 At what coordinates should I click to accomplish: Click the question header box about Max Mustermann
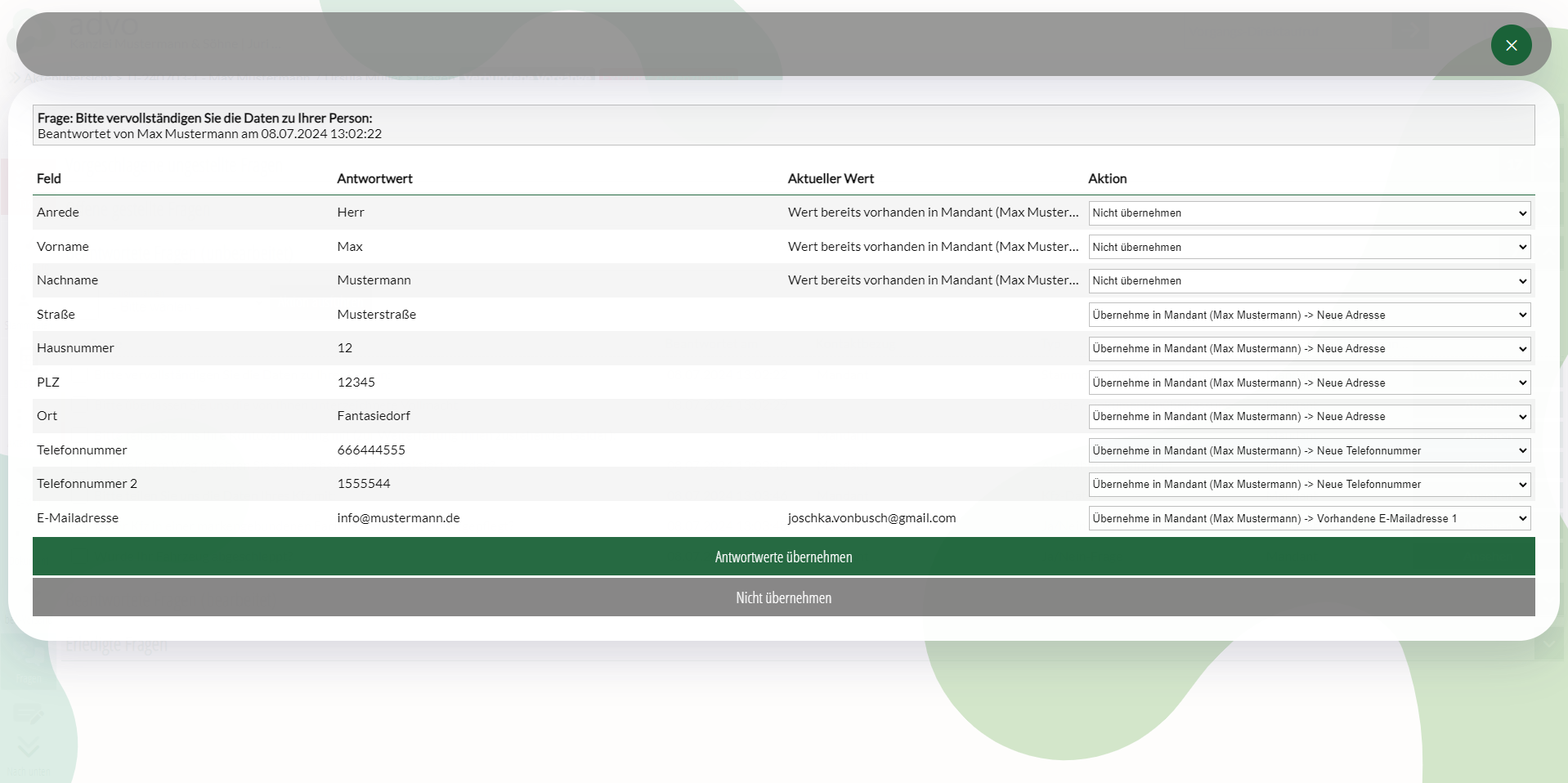[783, 126]
